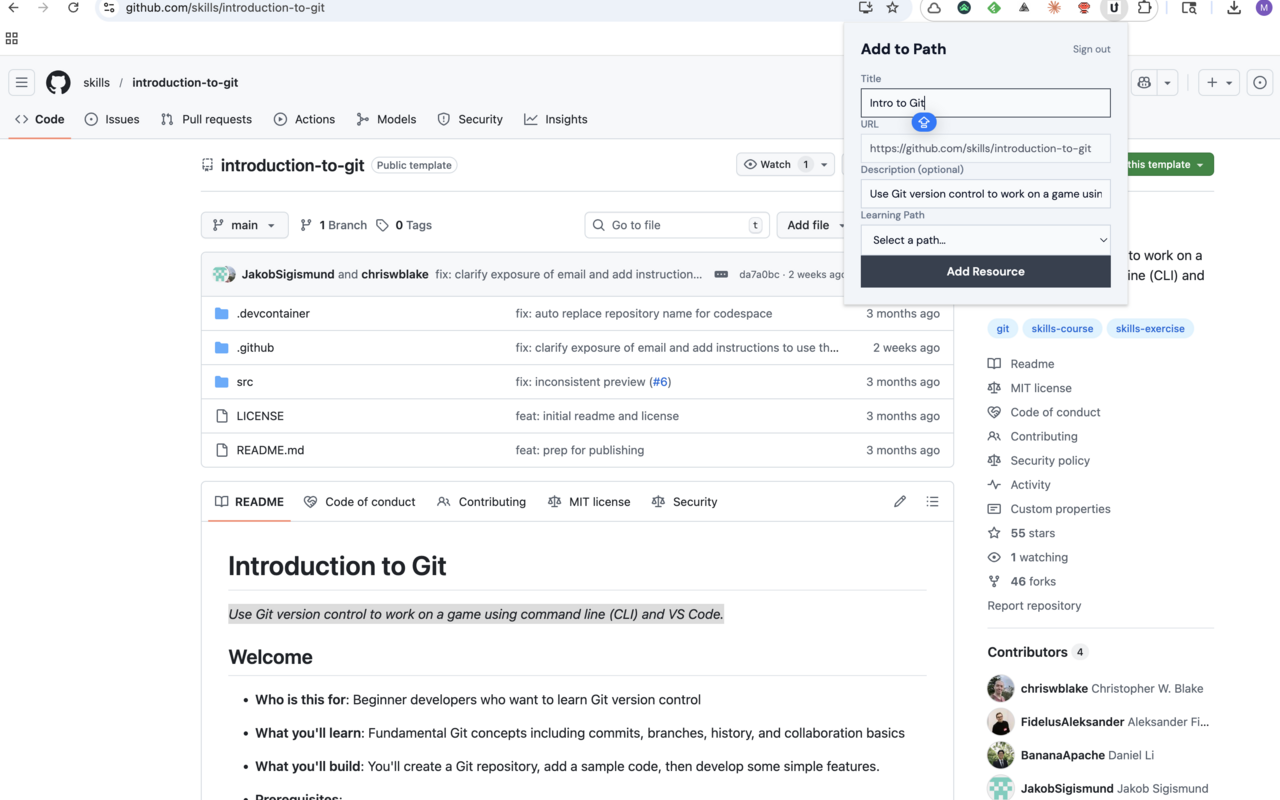Bookmark page with the star icon
Image resolution: width=1280 pixels, height=800 pixels.
893,8
